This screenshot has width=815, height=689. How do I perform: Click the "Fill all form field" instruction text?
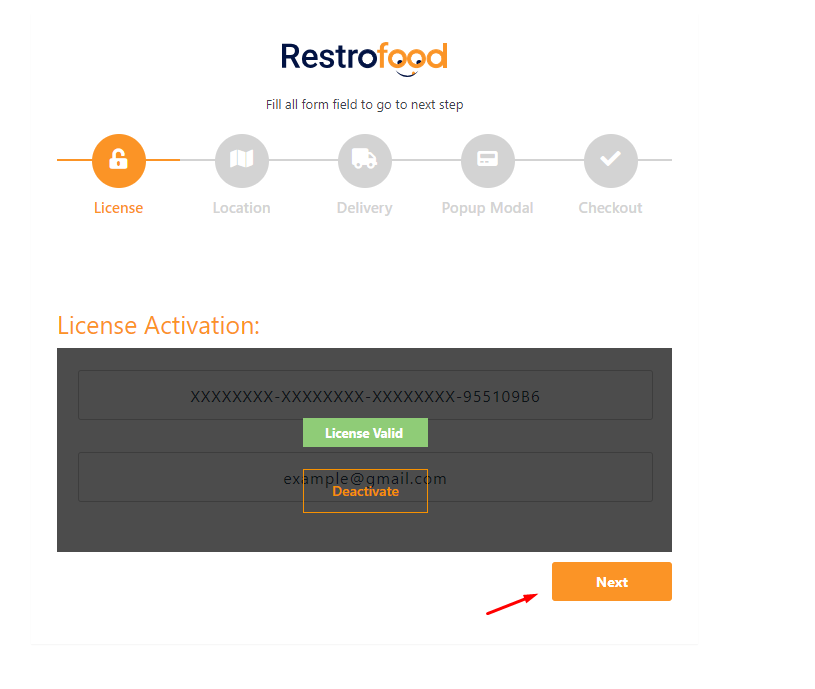point(364,104)
